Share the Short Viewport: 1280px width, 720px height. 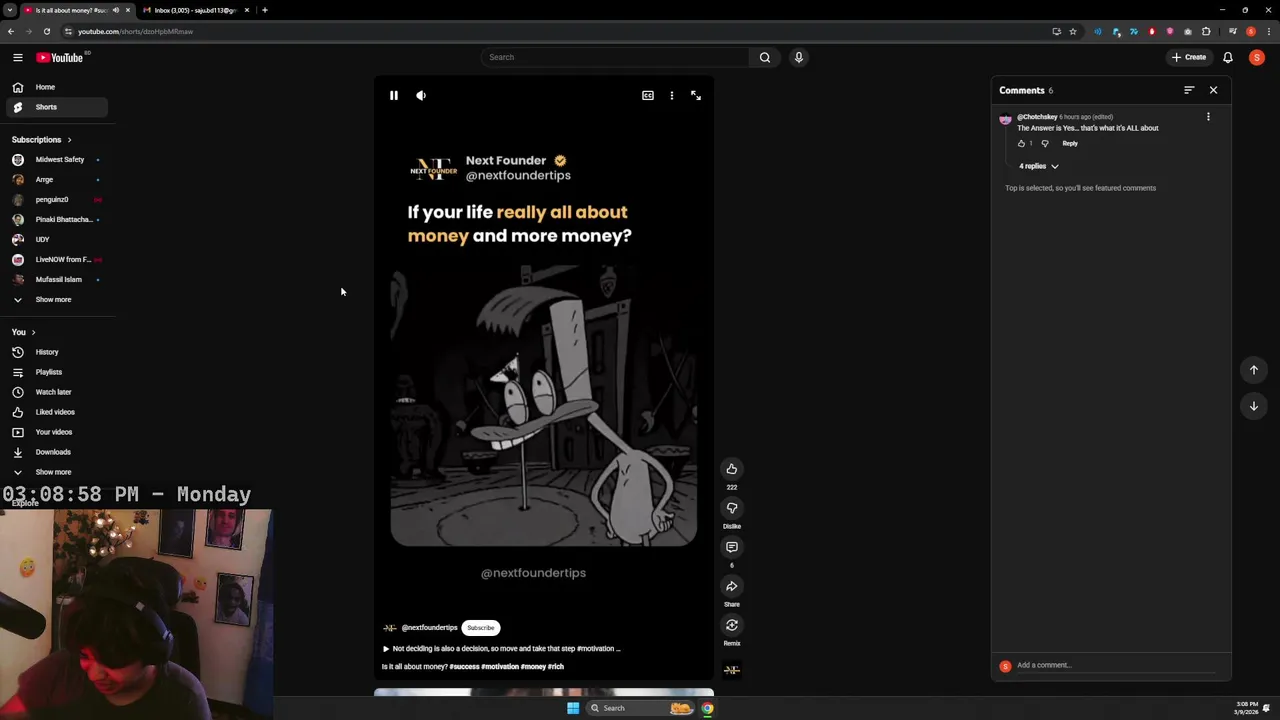(x=732, y=586)
